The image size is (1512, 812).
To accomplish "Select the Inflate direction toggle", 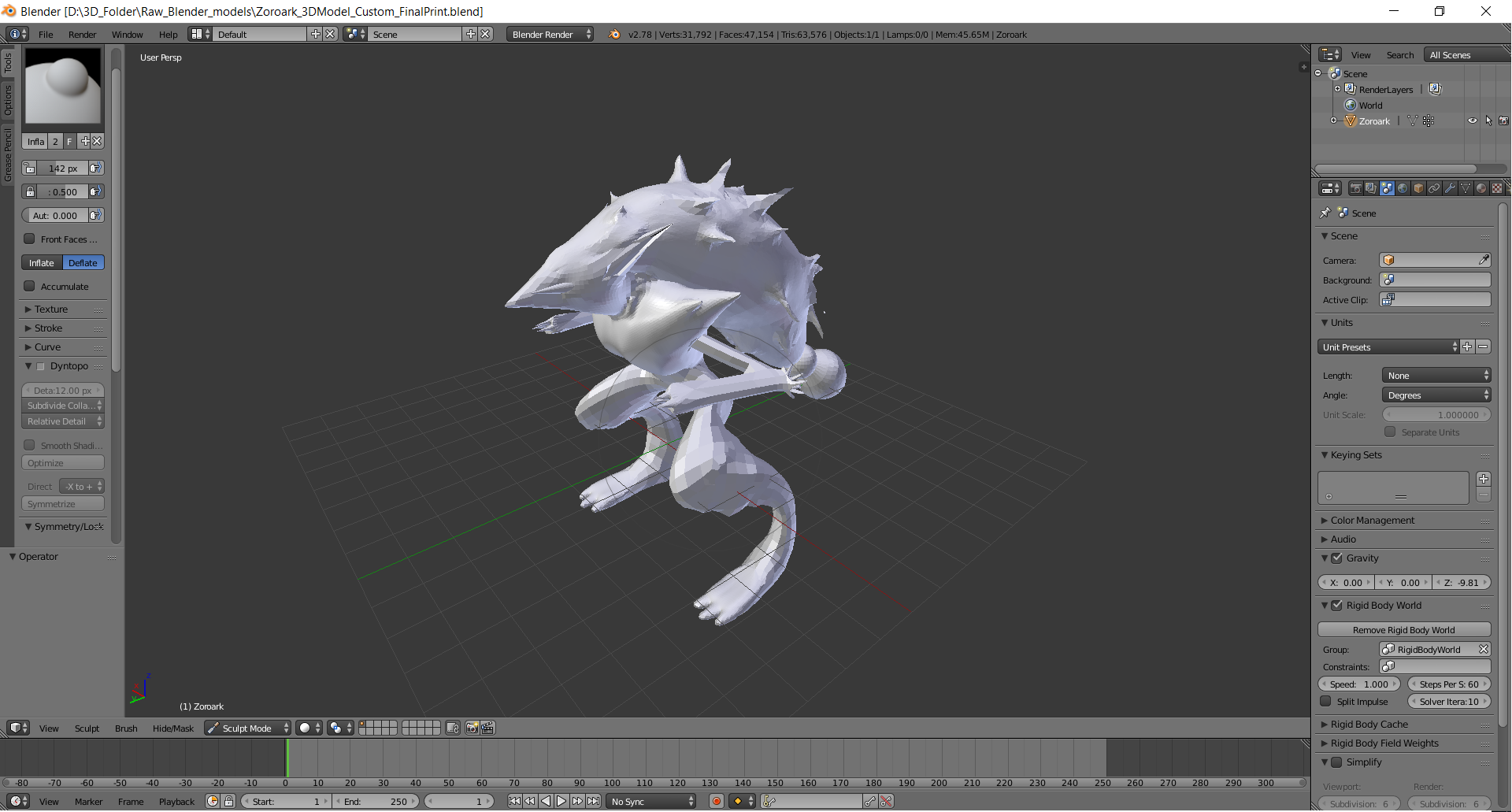I will pyautogui.click(x=42, y=262).
